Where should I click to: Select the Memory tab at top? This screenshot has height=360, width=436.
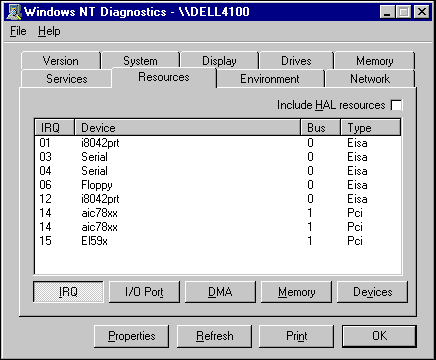[x=375, y=61]
